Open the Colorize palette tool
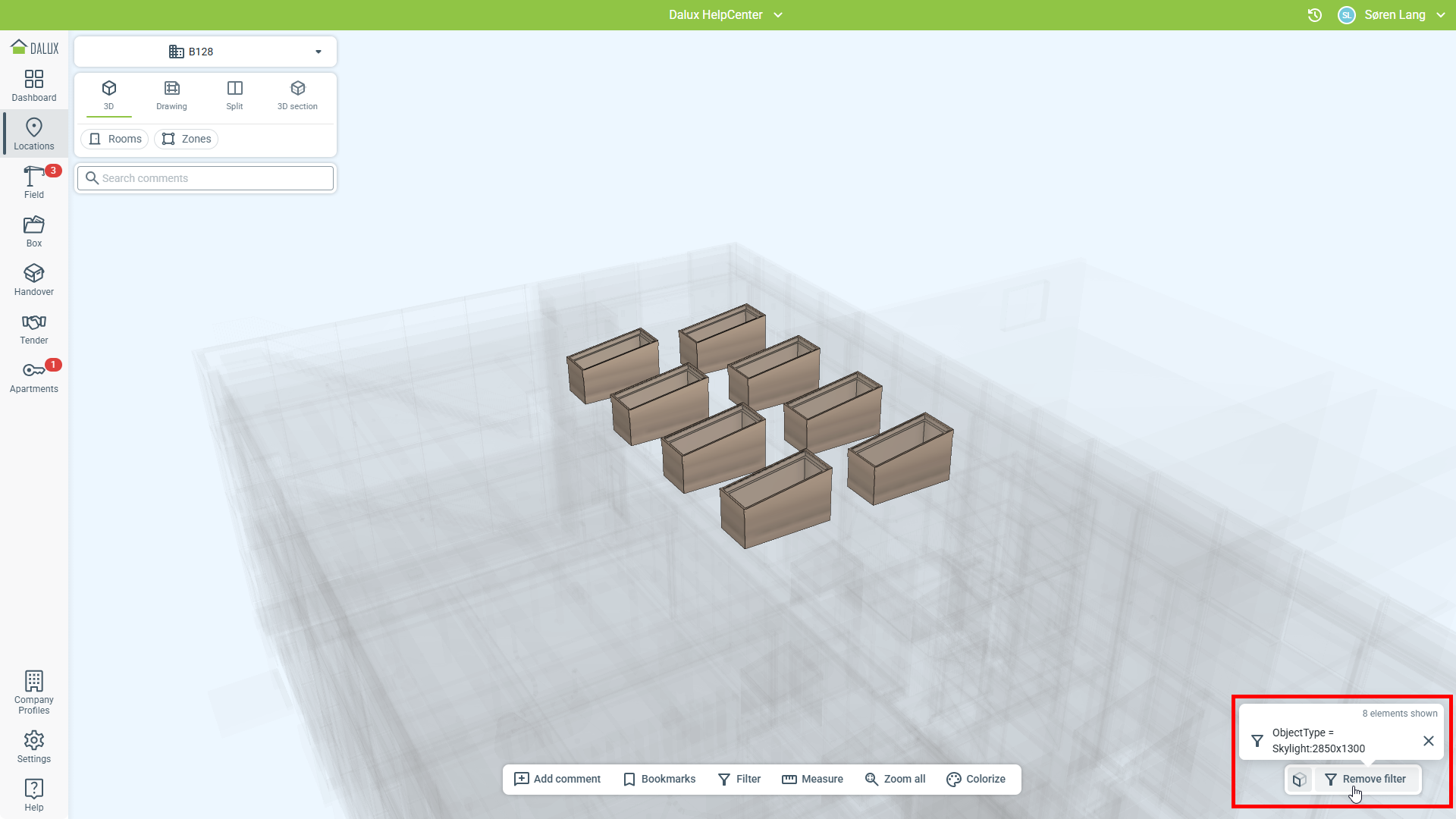 [976, 779]
